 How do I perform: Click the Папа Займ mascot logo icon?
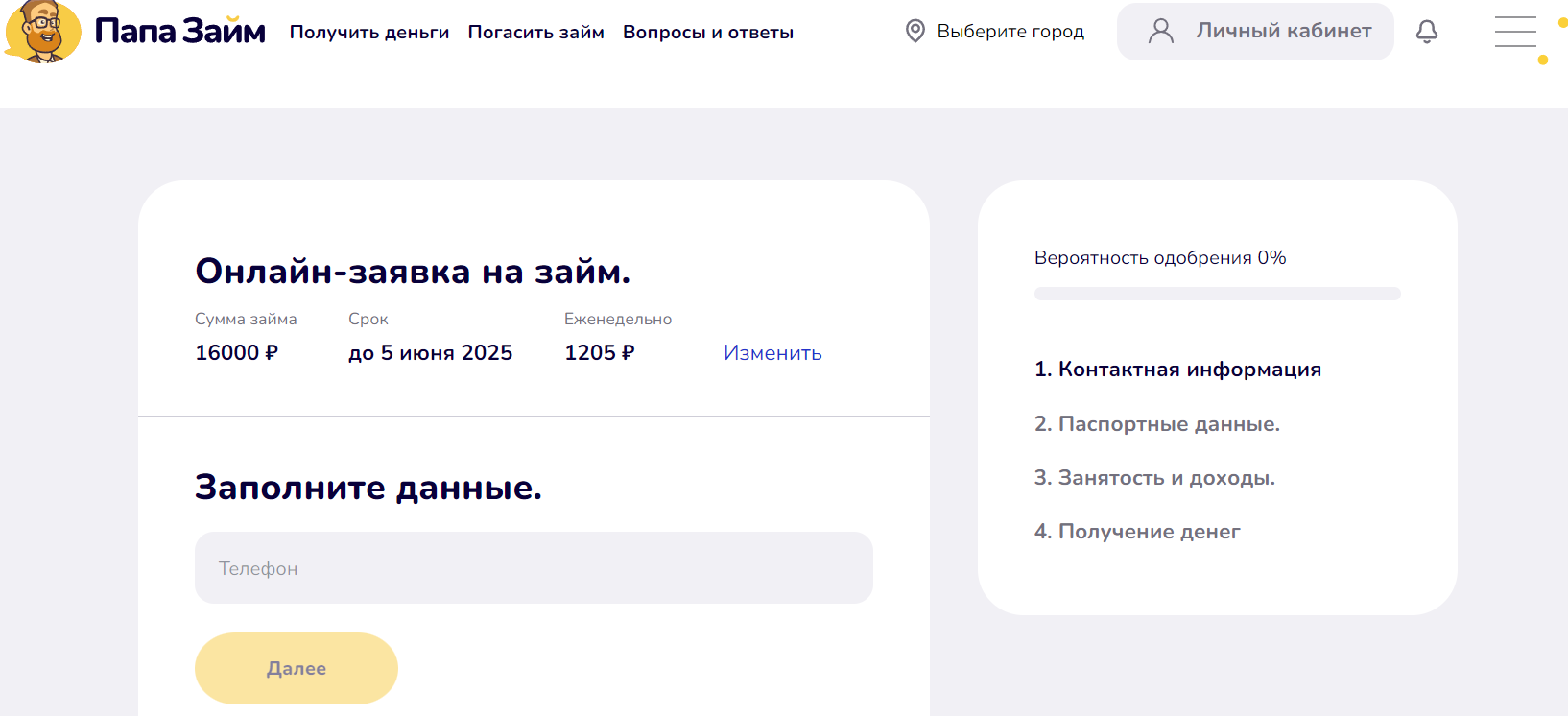(42, 31)
